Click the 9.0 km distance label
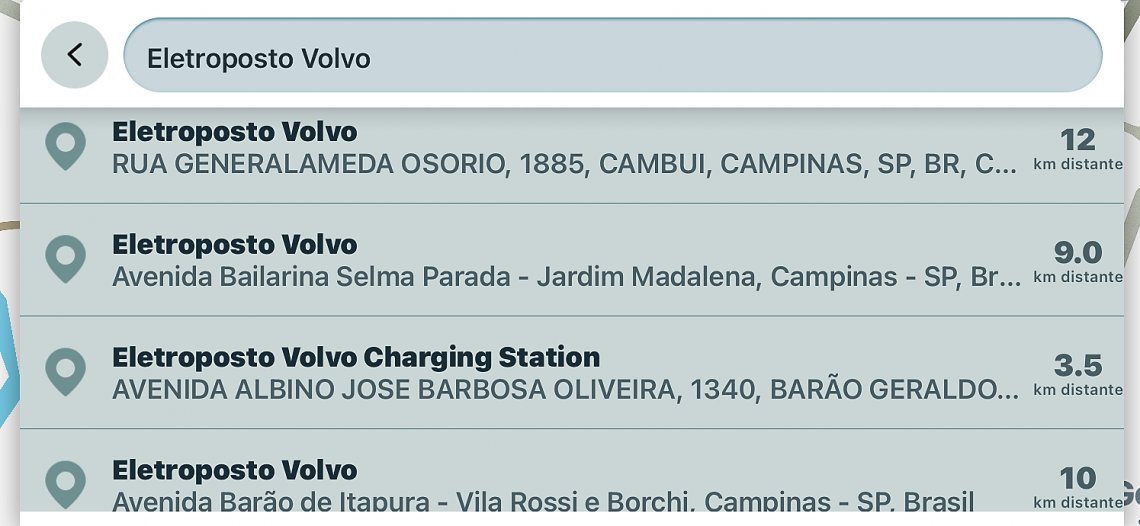 [1078, 252]
